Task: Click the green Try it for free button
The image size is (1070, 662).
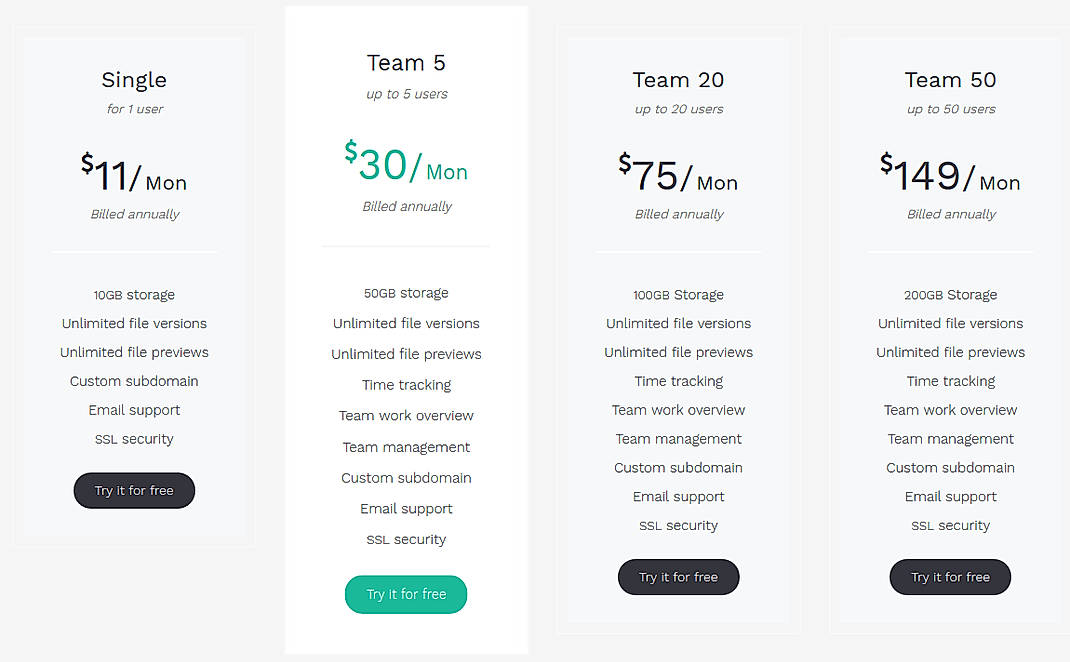Action: pyautogui.click(x=406, y=594)
